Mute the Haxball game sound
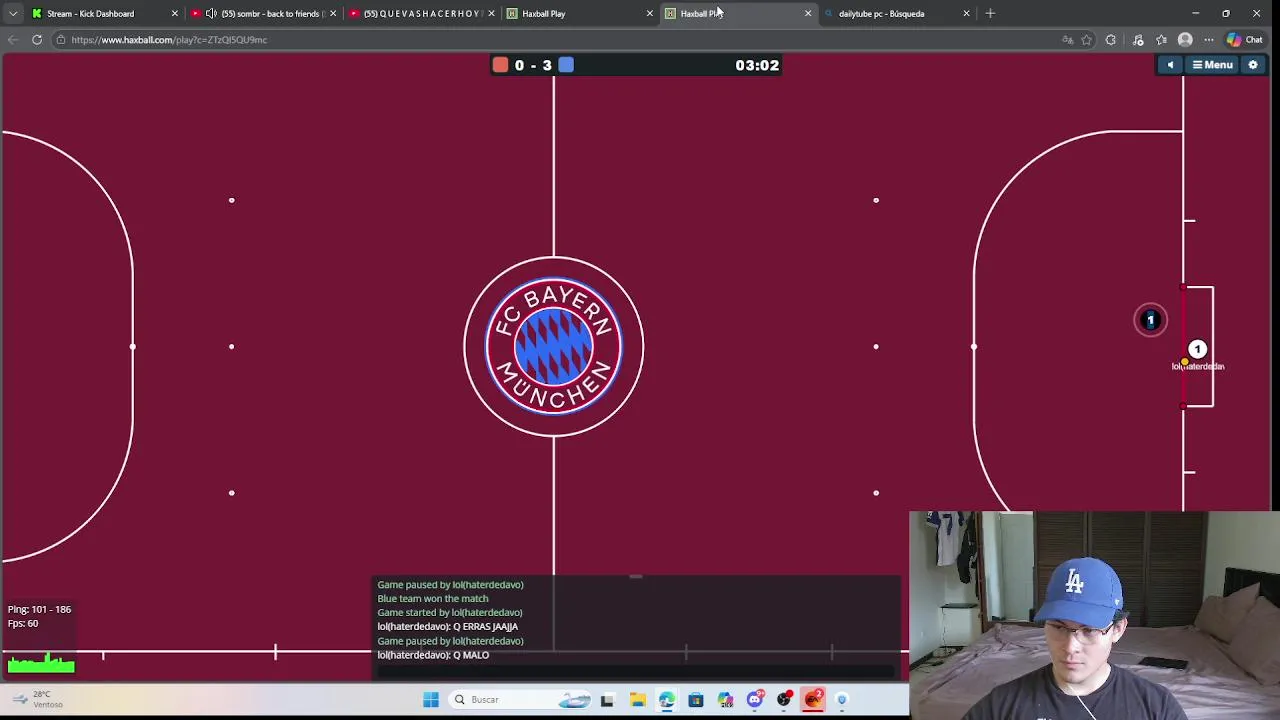Image resolution: width=1280 pixels, height=720 pixels. (x=1170, y=65)
